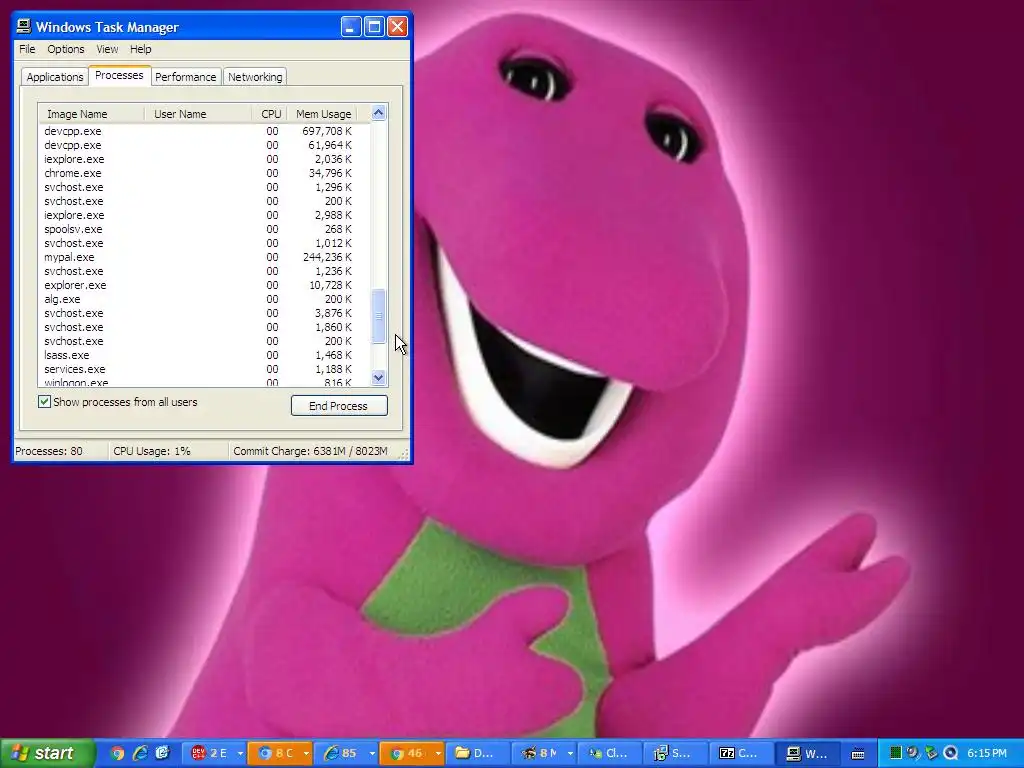Image resolution: width=1024 pixels, height=768 pixels.
Task: Click the Task Manager taskbar button W...
Action: tap(808, 753)
